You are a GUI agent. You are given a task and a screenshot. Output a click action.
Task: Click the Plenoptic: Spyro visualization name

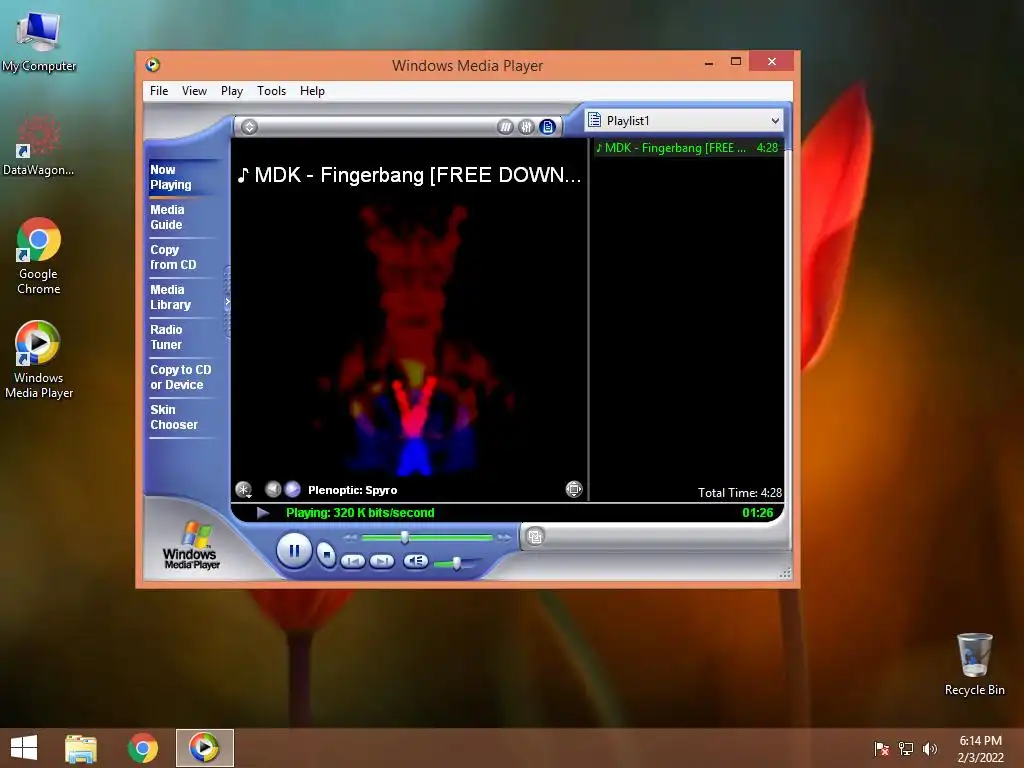(353, 490)
